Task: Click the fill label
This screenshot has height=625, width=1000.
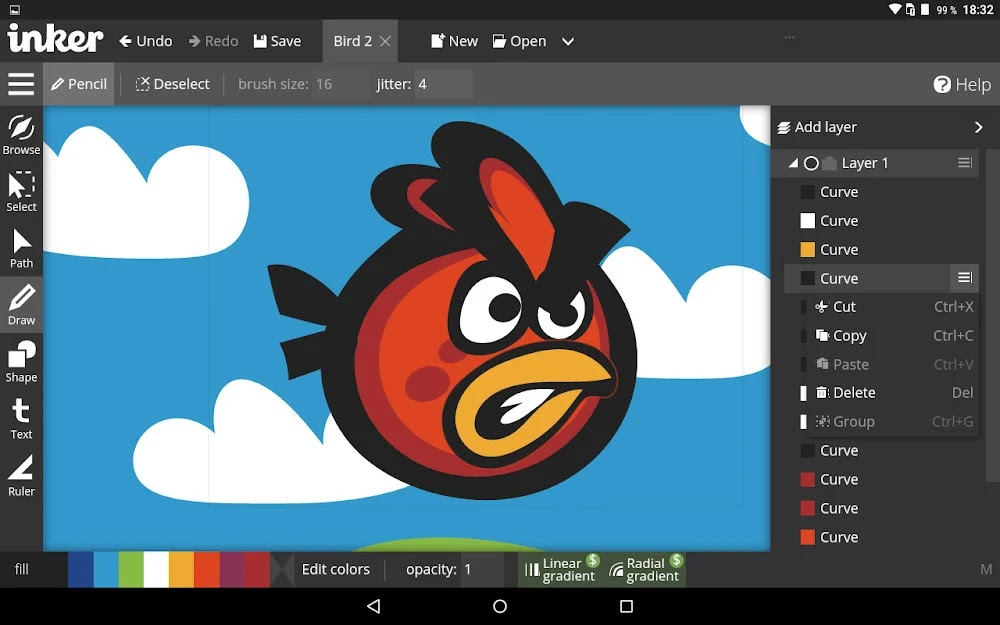Action: (22, 569)
